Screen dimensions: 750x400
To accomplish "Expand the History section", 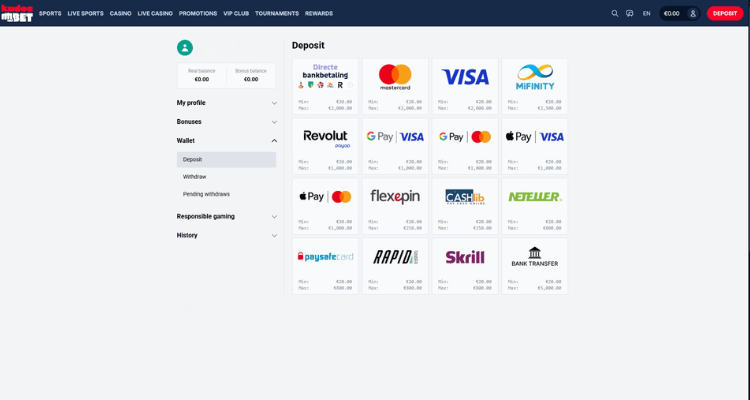I will (227, 235).
